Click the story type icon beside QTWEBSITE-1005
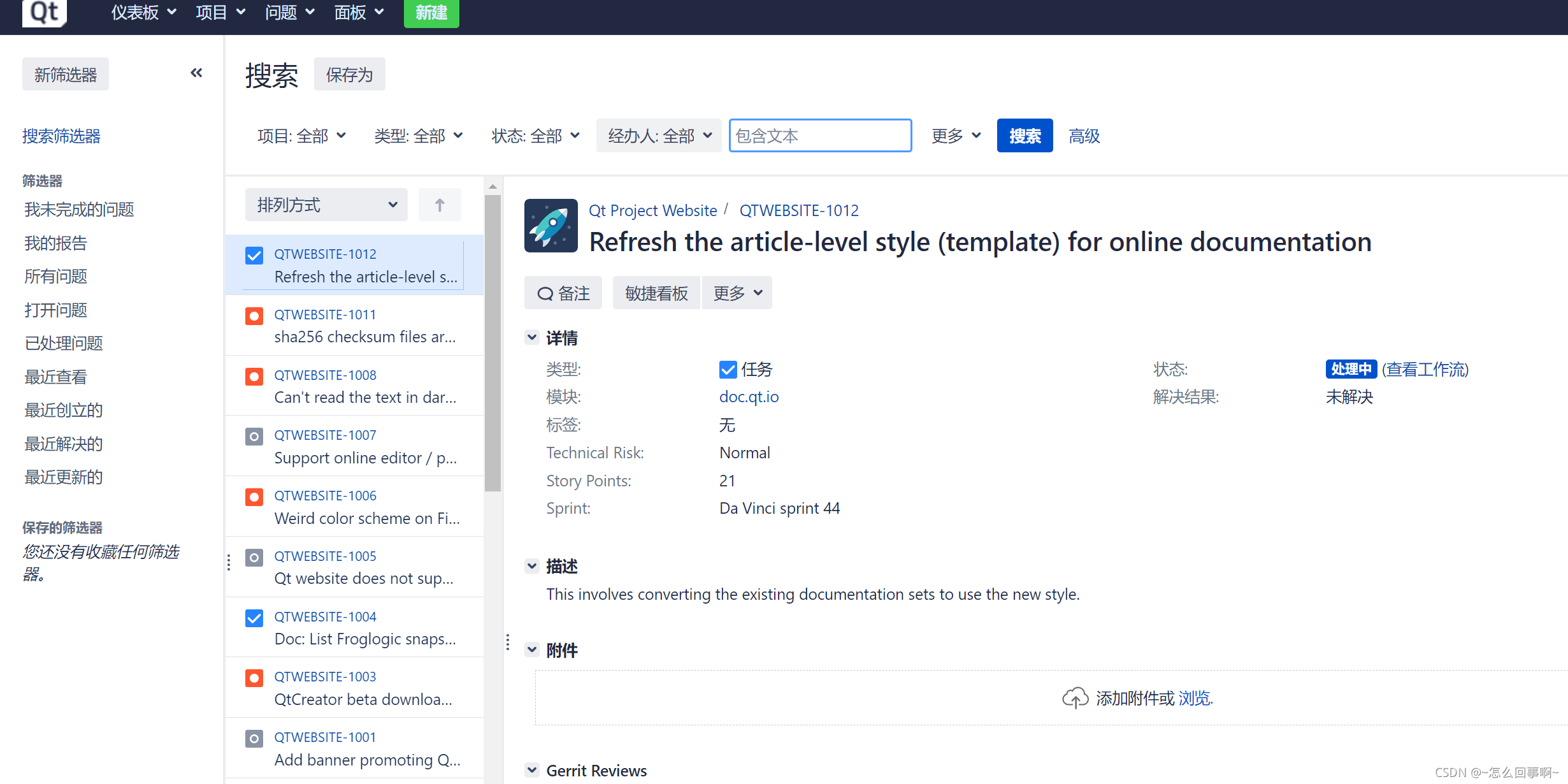Screen dimensions: 1568x784 [254, 557]
